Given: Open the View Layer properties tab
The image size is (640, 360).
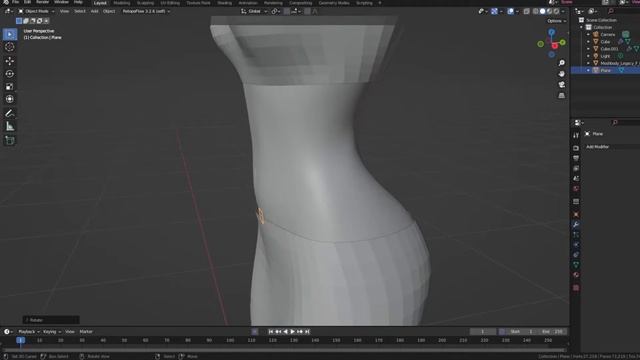Looking at the screenshot, I should (576, 168).
